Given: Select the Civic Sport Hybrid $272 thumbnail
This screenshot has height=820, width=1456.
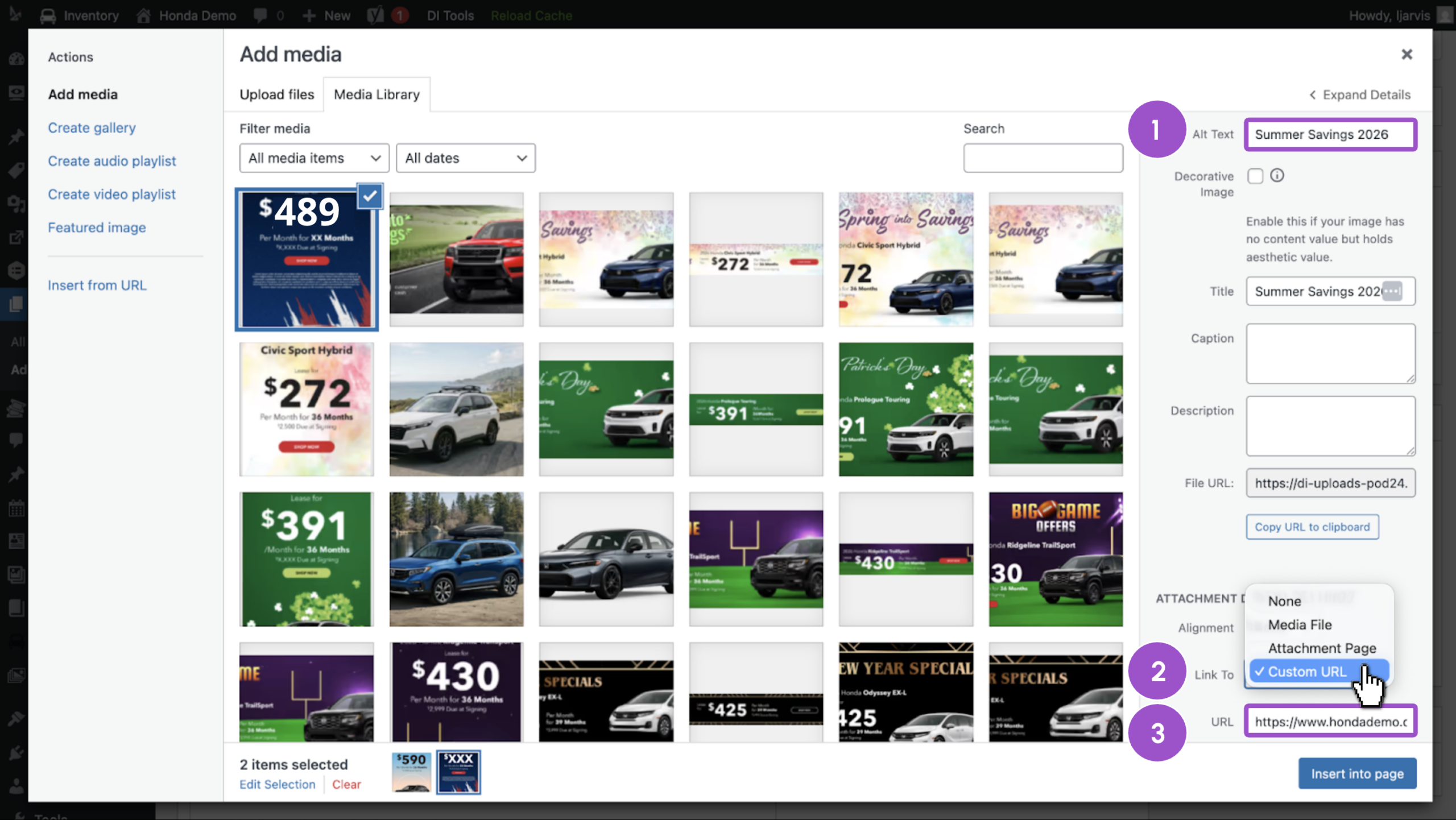Looking at the screenshot, I should 307,409.
